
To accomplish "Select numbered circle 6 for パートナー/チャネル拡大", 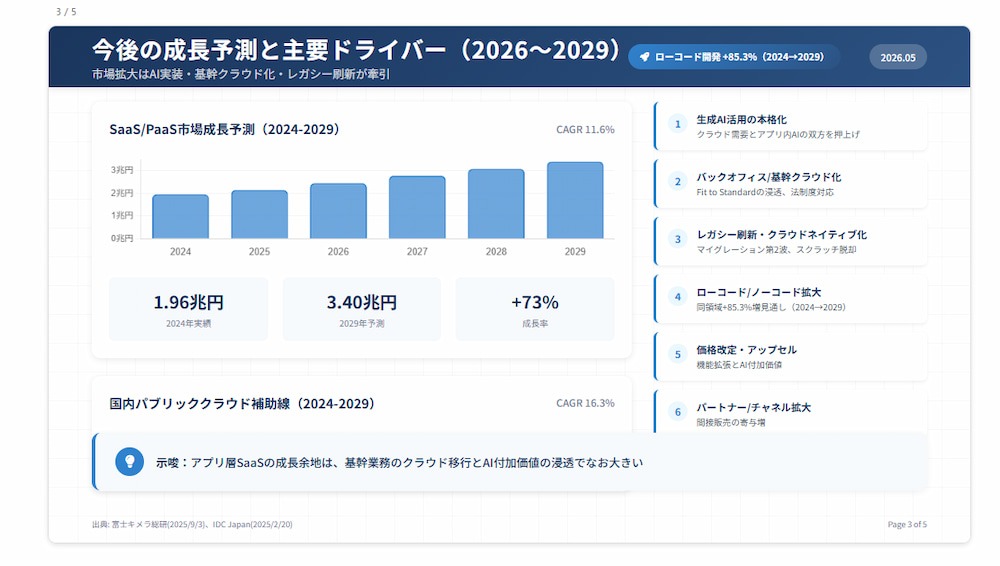I will (677, 412).
